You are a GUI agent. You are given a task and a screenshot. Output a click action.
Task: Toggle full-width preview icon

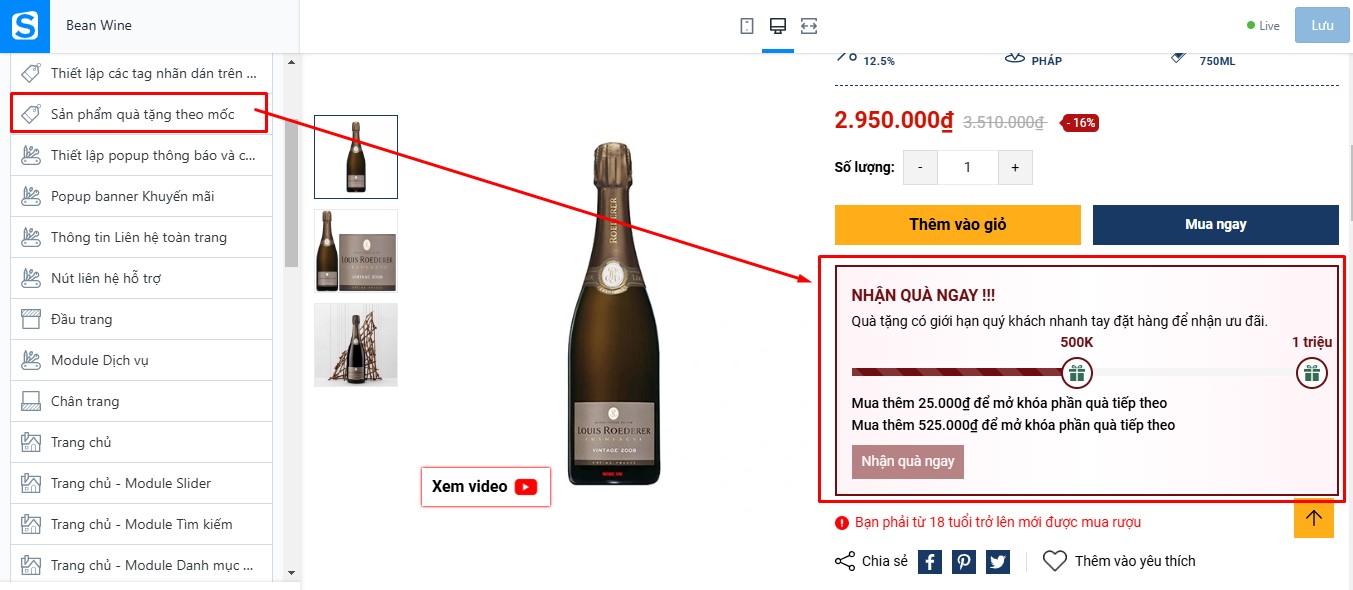click(x=809, y=26)
